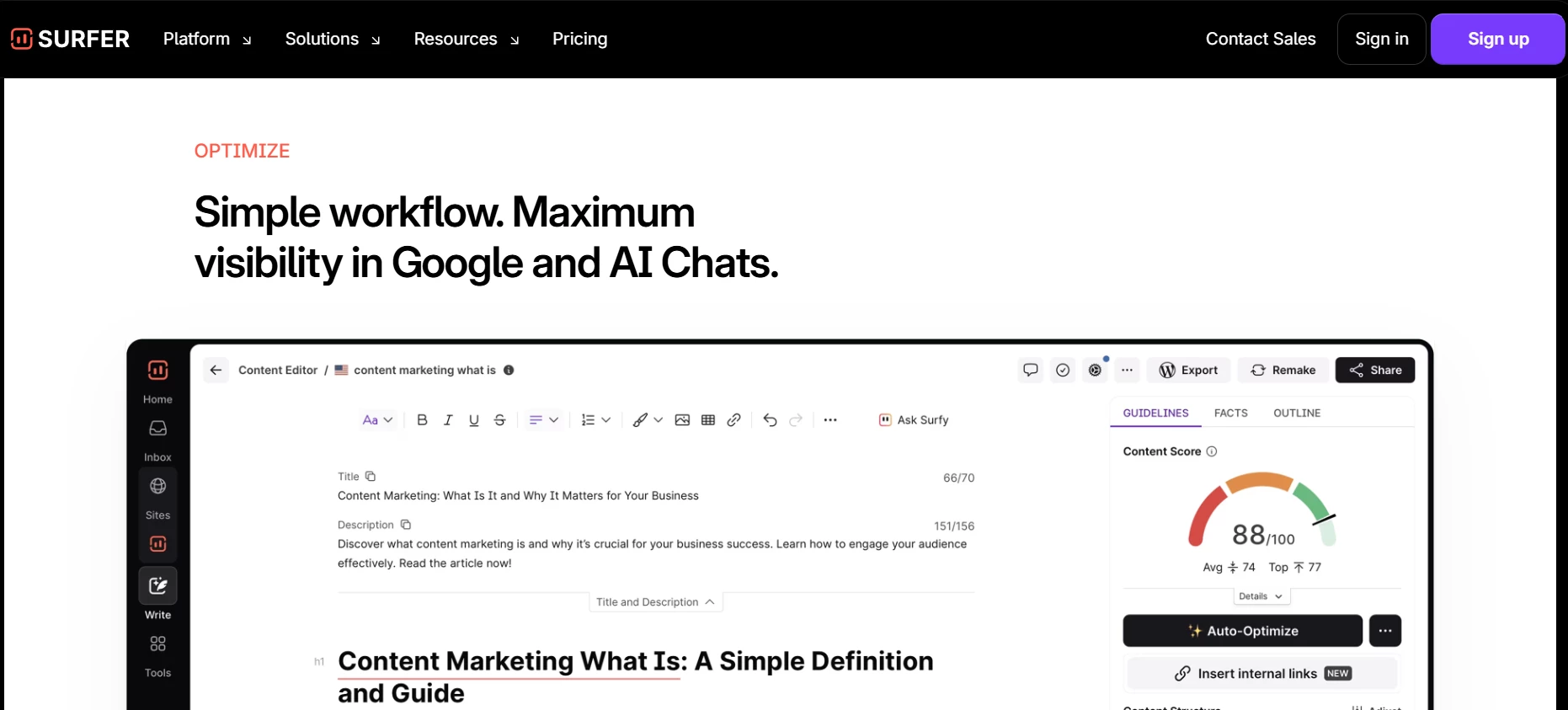Screen dimensions: 1568x710
Task: Open the ellipsis menu next to Auto-Optimize
Action: (x=1384, y=631)
